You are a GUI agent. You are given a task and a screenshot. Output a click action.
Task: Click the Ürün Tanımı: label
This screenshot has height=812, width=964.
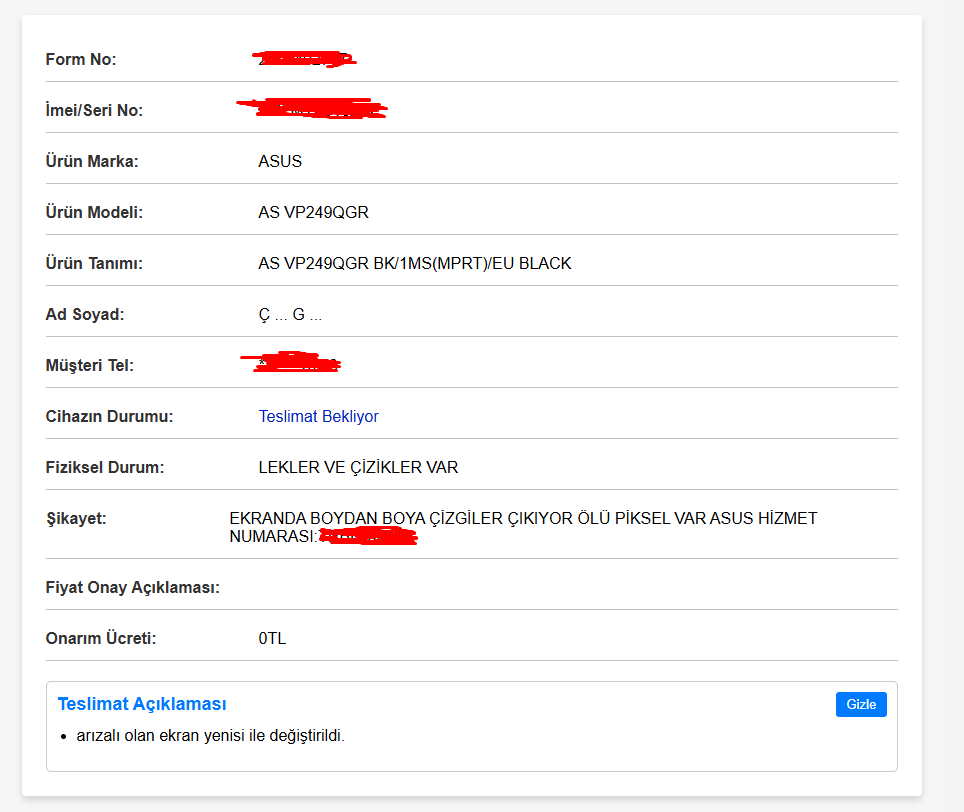click(x=94, y=263)
